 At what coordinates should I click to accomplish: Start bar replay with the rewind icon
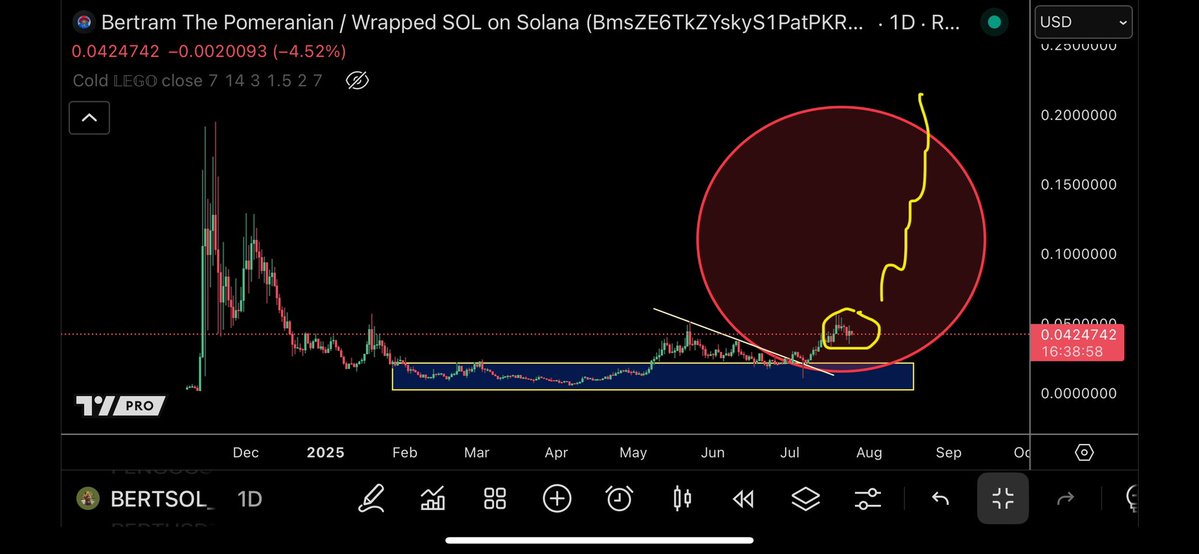[743, 500]
